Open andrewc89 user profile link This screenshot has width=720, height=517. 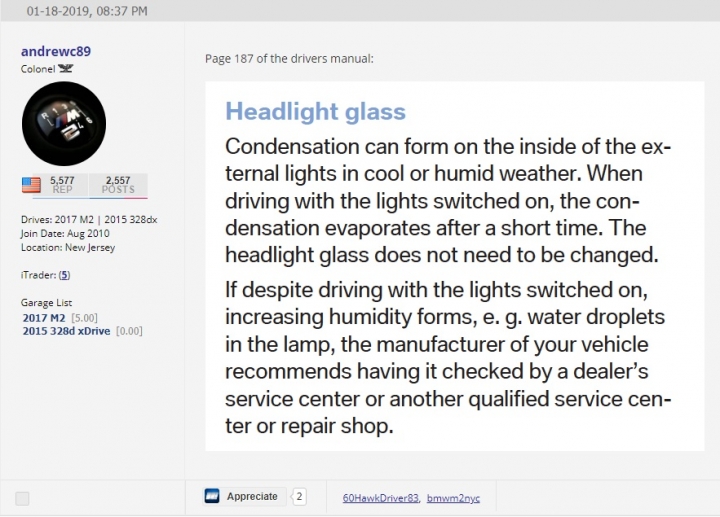(56, 51)
